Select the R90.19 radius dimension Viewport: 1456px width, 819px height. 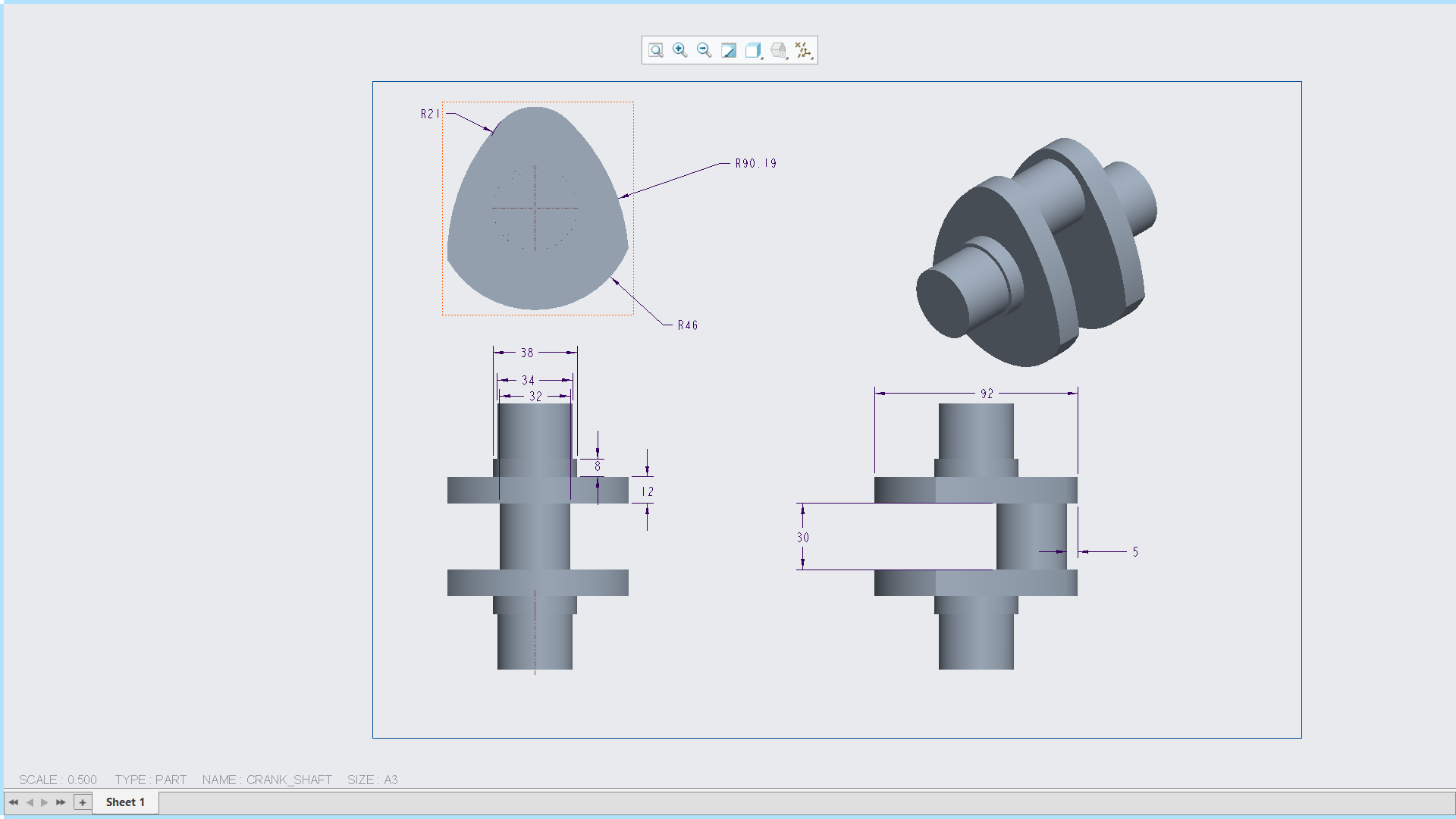pos(755,162)
